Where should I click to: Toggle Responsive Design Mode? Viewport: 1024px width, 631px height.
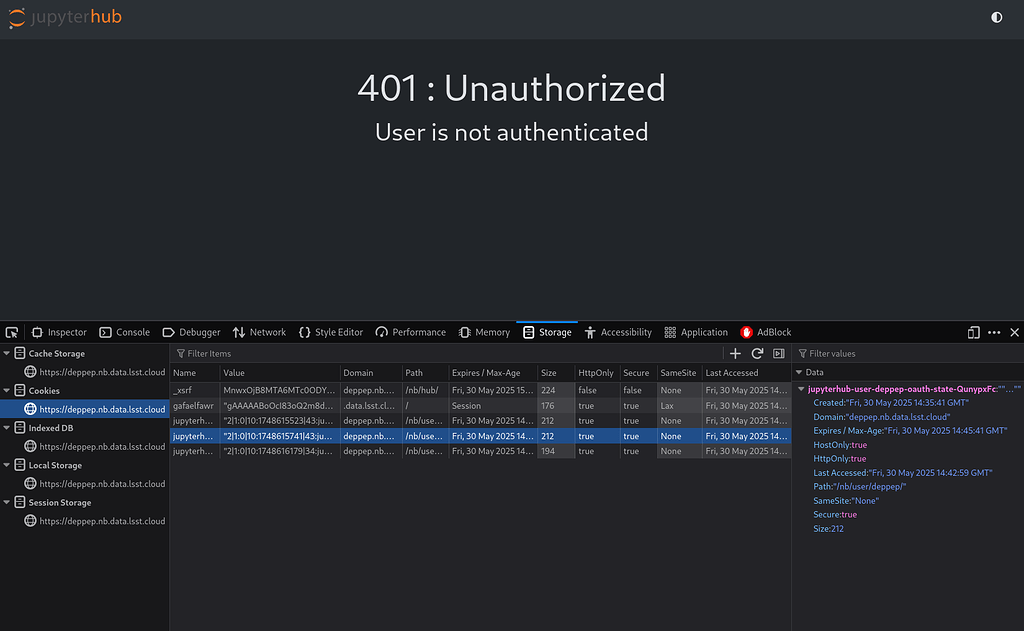(x=973, y=331)
